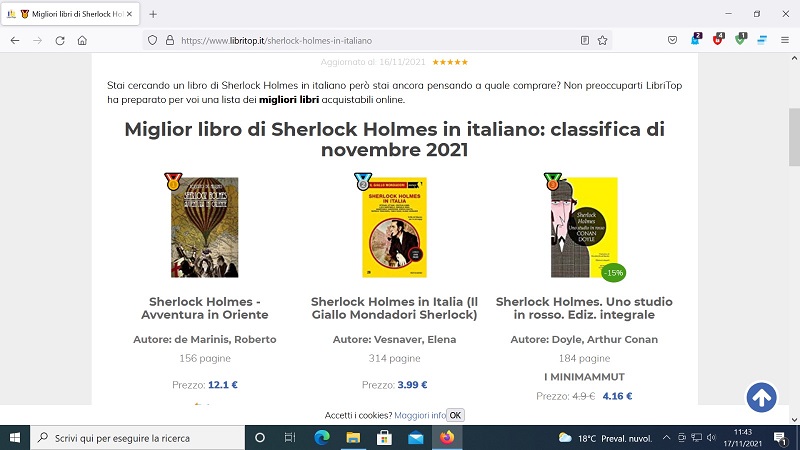Click the Uno studio in rosso cover

point(584,228)
